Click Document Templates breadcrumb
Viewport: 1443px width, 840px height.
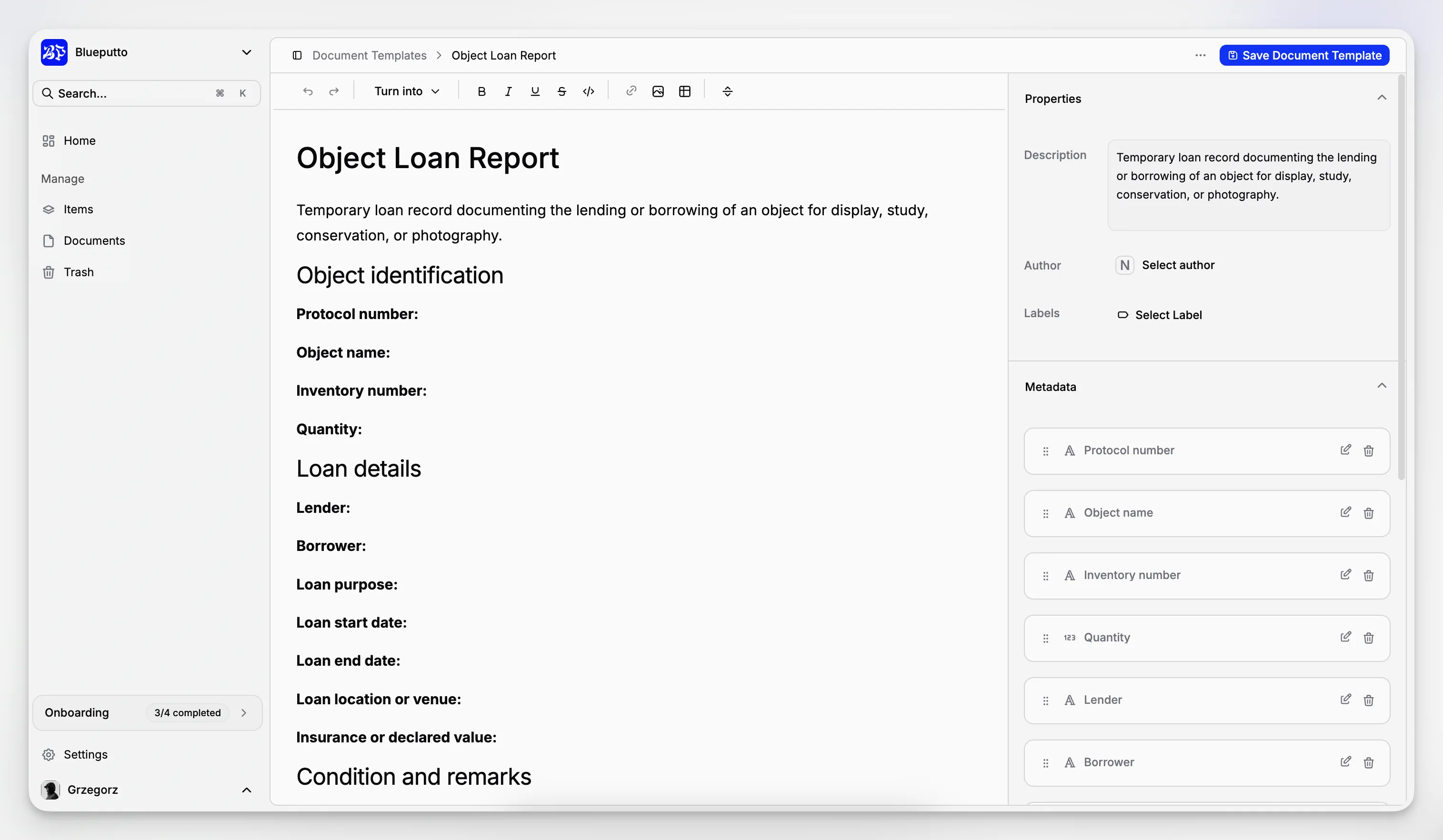pos(370,56)
